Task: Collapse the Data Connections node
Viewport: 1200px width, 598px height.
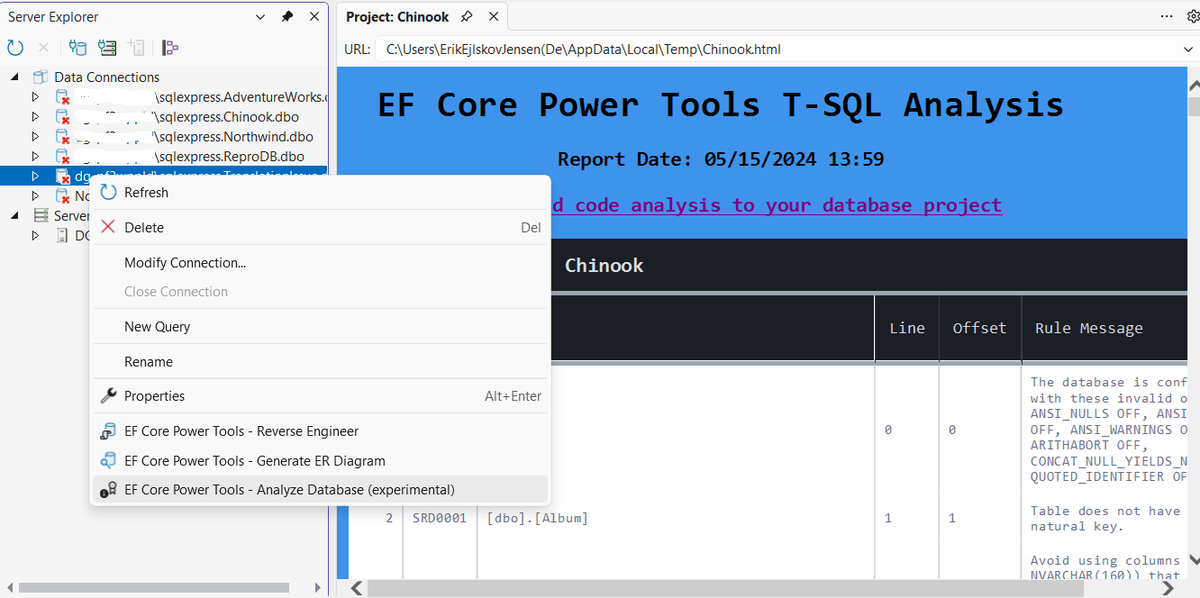Action: click(x=15, y=77)
